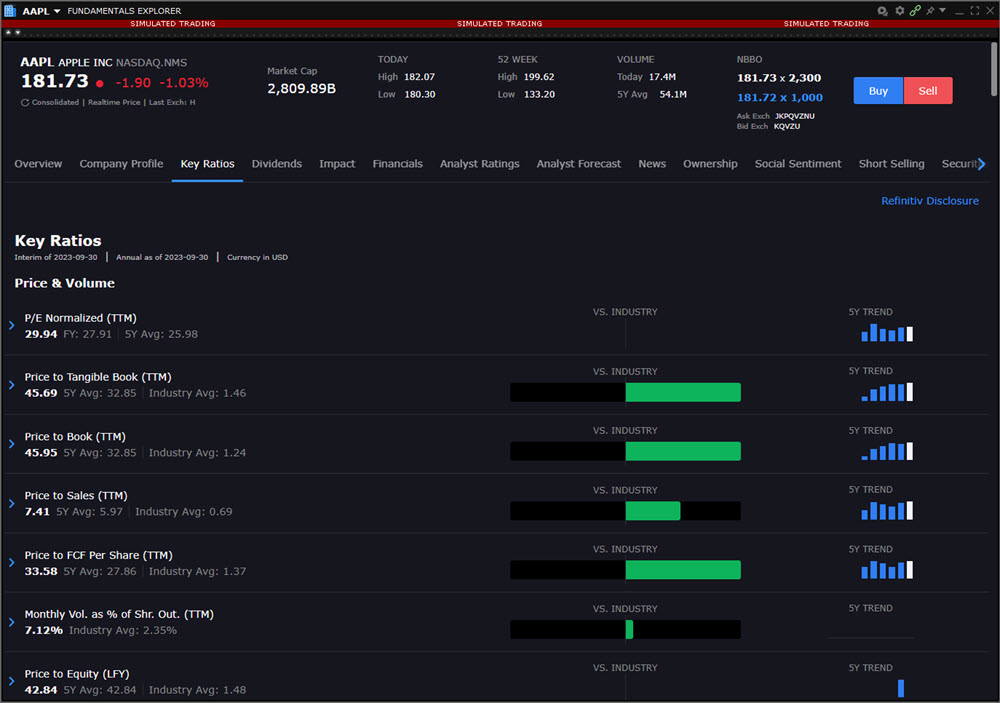Select the Key Ratios tab
Screen dimensions: 1000x703
207,164
